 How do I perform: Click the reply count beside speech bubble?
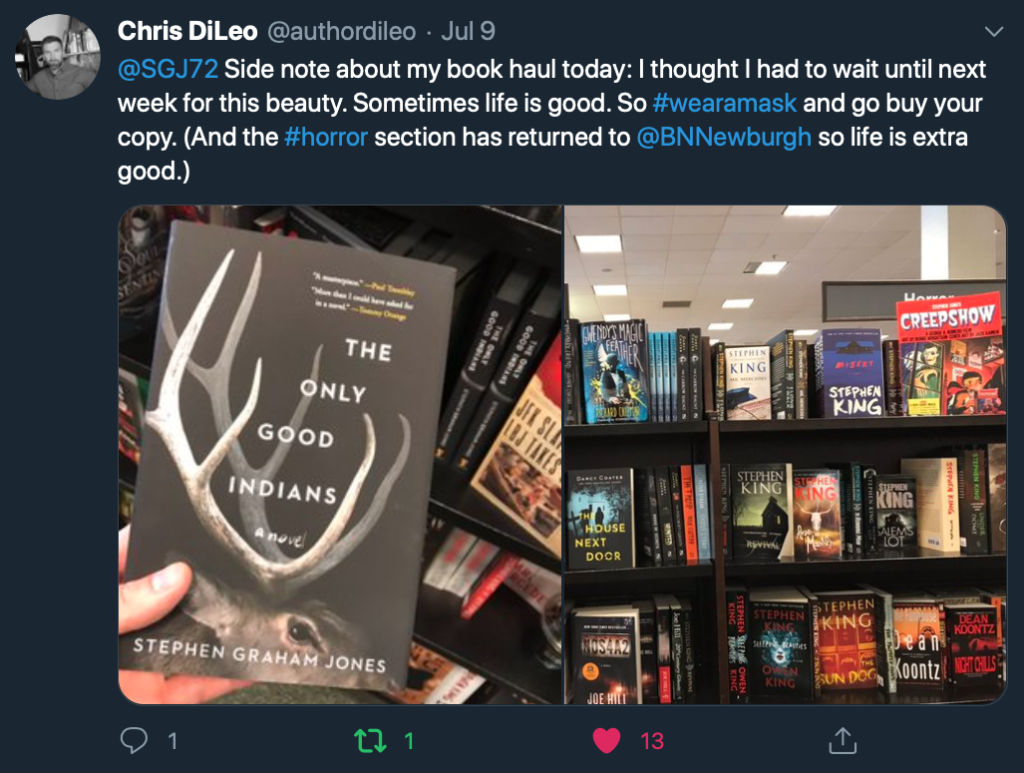coord(172,741)
